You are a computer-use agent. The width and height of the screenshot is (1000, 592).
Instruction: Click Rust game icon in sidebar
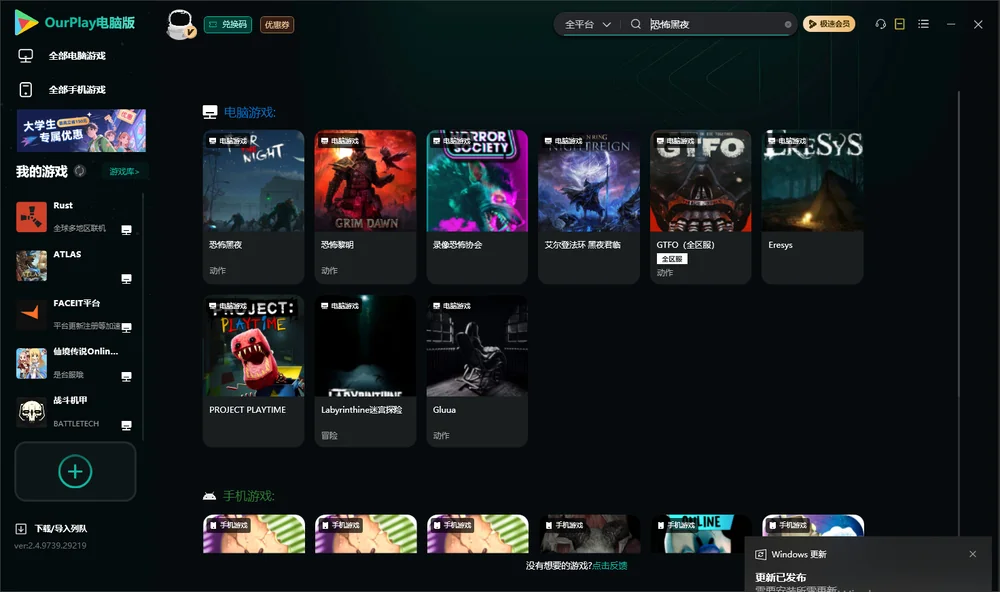point(31,217)
